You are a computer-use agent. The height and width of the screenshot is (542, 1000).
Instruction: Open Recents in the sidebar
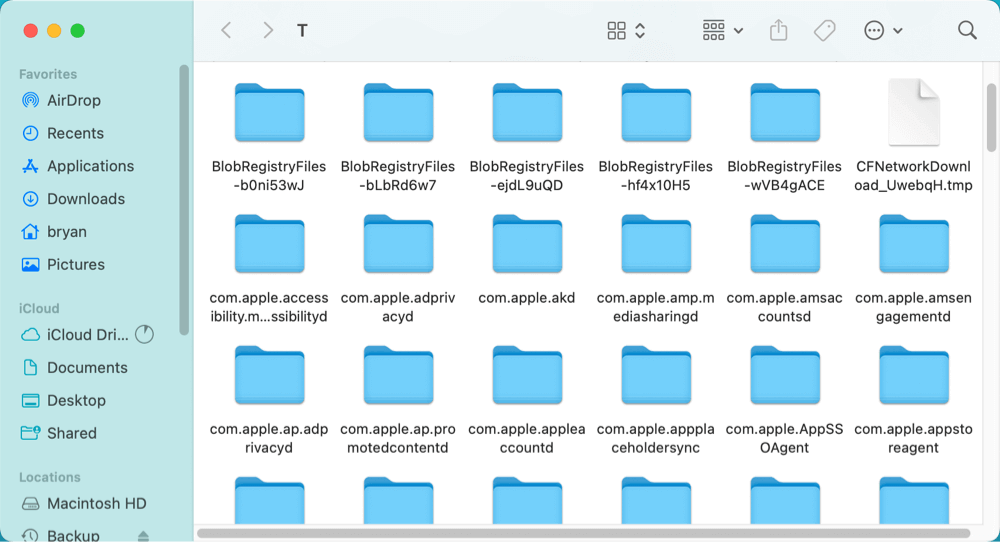[75, 133]
